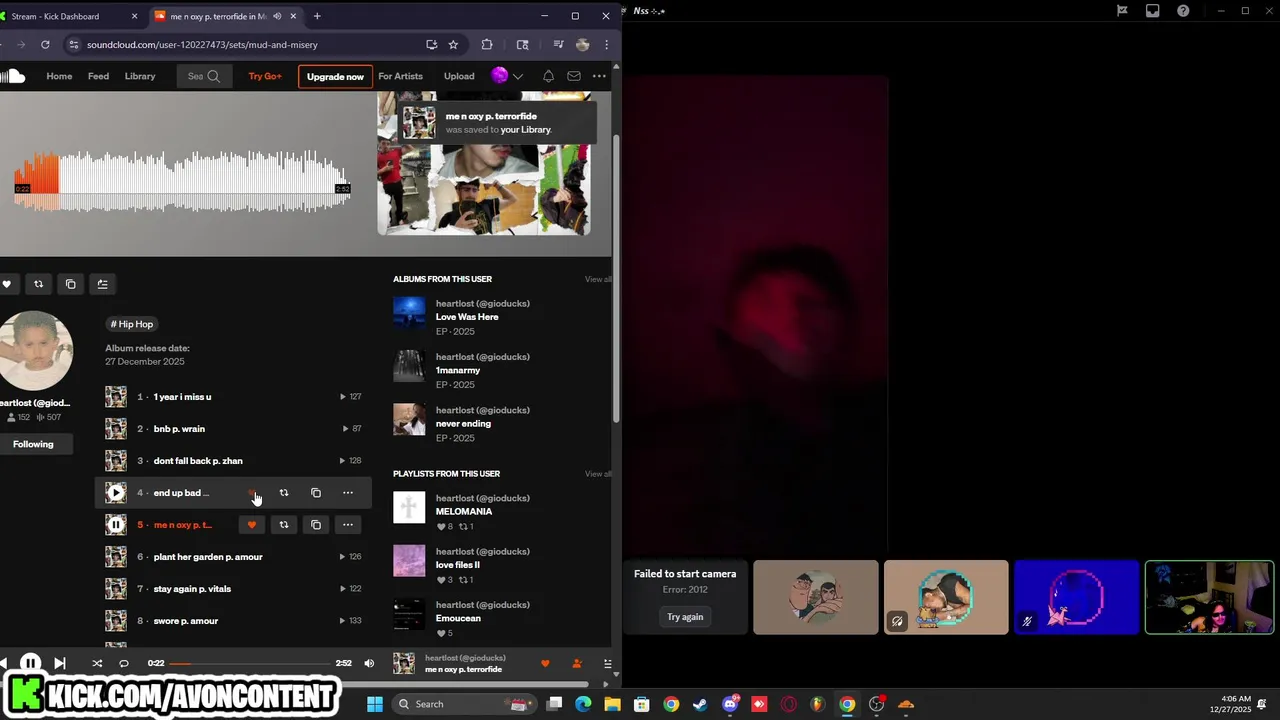Viewport: 1280px width, 720px height.
Task: Open File Explorer from taskbar
Action: pyautogui.click(x=612, y=704)
